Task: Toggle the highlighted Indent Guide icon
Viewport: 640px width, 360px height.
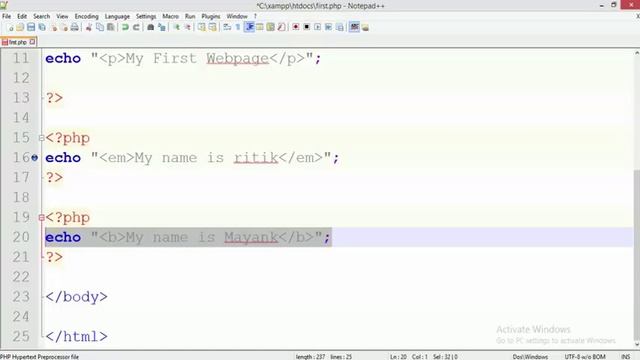Action: coord(249,27)
